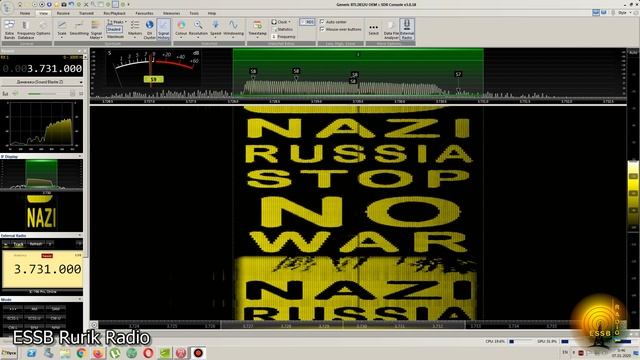Toggle the Statistics option
Viewport: 640px width, 360px height.
tap(282, 29)
